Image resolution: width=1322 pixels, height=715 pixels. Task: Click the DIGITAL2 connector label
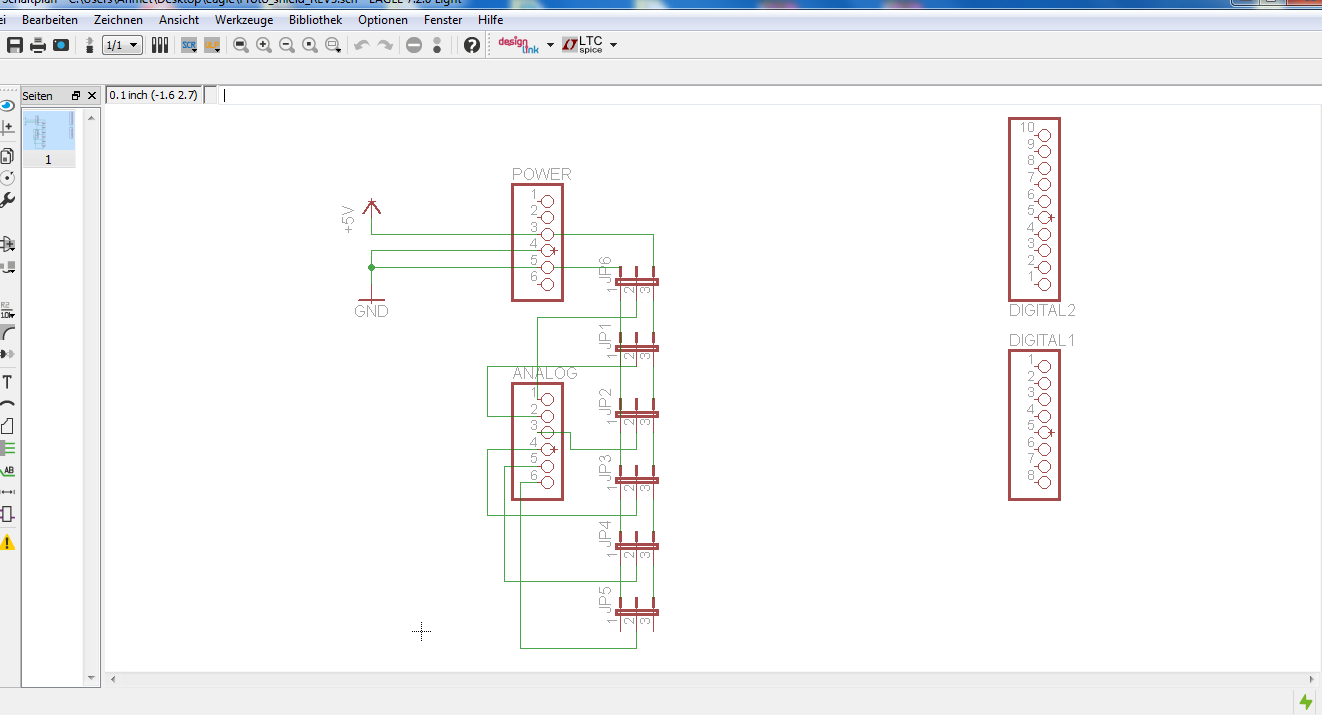click(1042, 311)
